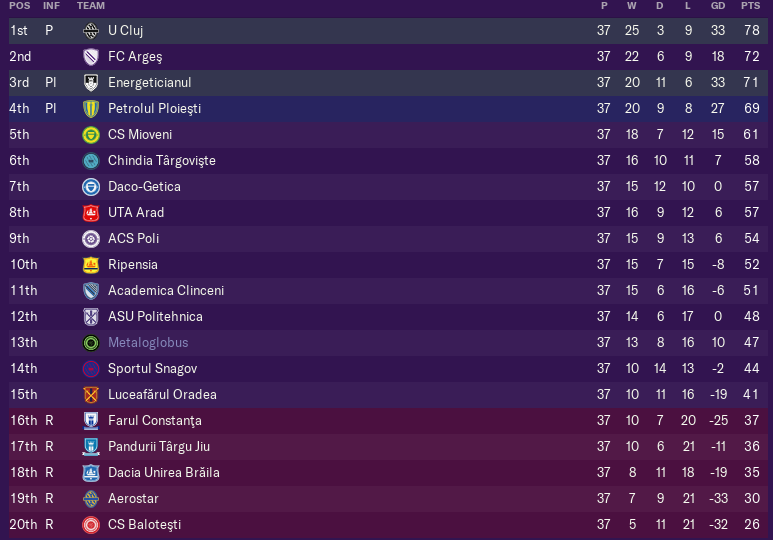Image resolution: width=773 pixels, height=540 pixels.
Task: Click the CS Mioveni green badge
Action: pyautogui.click(x=91, y=135)
